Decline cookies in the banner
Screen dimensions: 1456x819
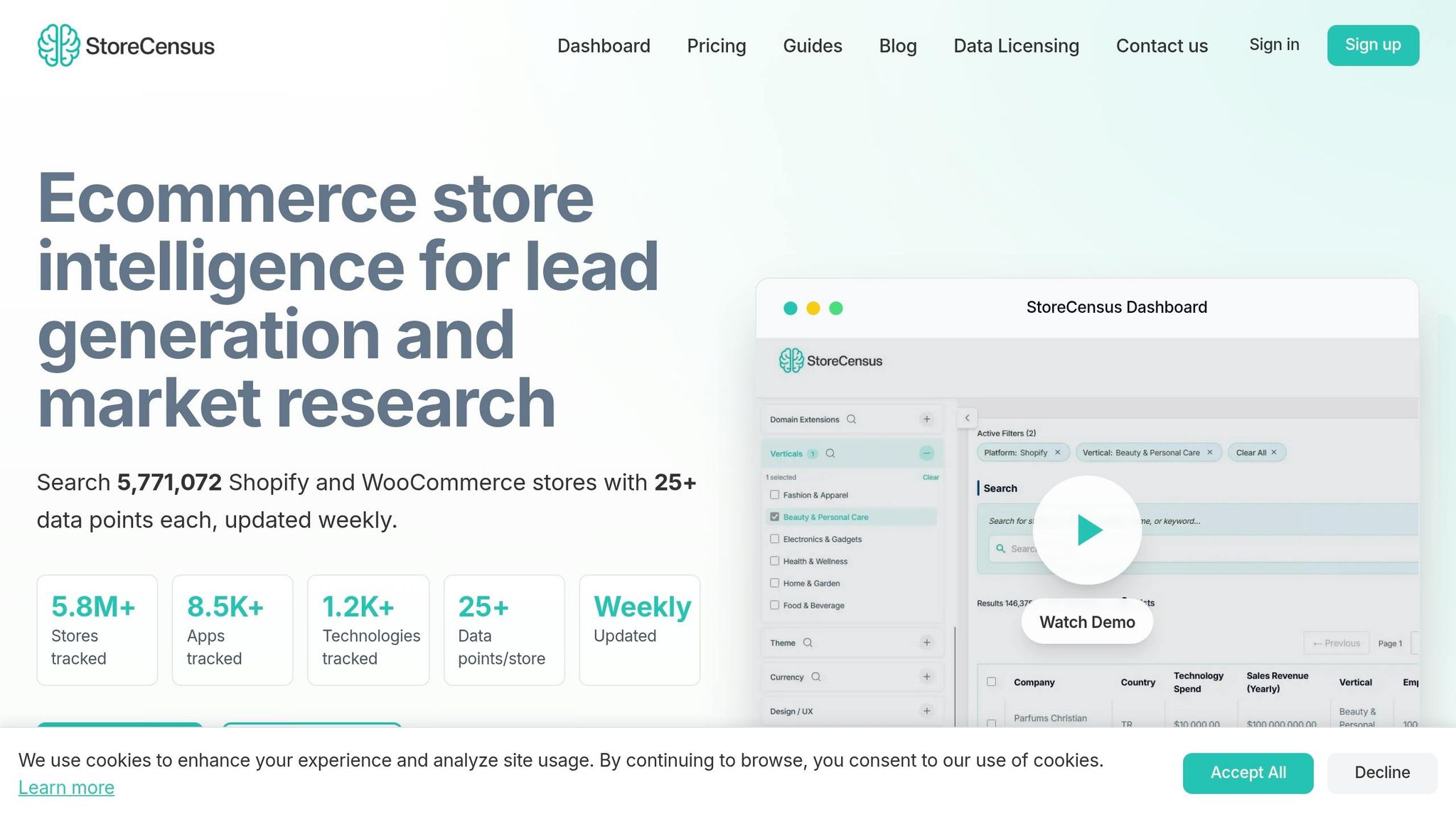1382,773
